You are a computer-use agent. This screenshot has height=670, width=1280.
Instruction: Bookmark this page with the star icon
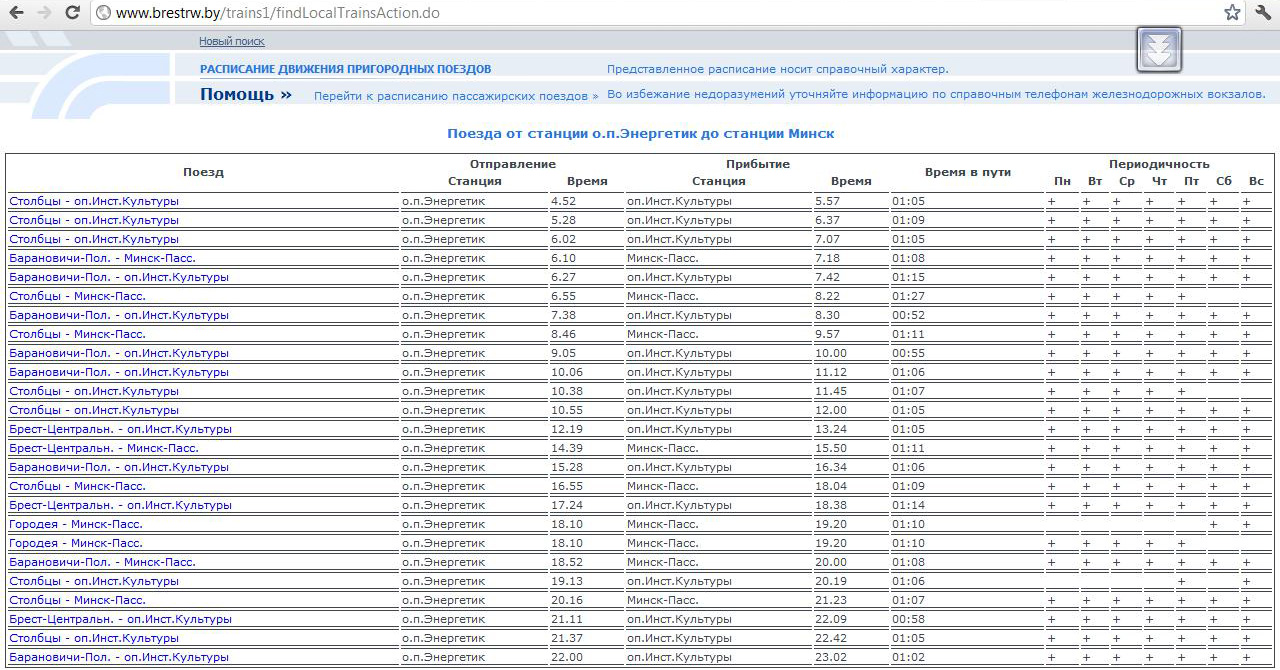1232,13
